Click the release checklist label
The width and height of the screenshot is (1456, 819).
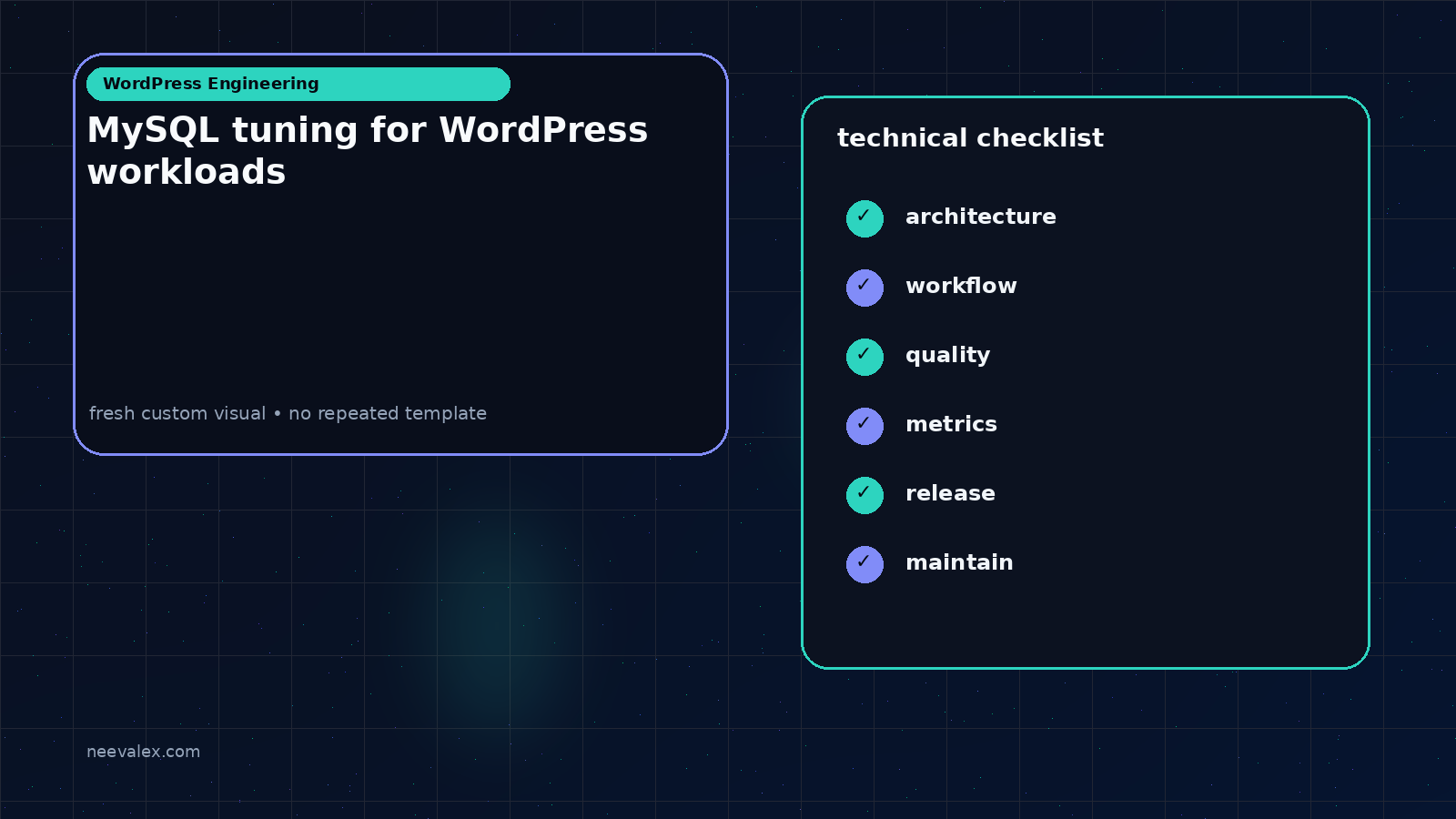[x=950, y=493]
